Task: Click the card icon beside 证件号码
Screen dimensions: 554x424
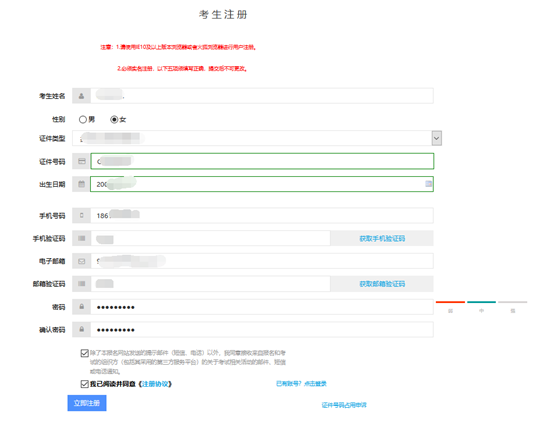Action: click(x=82, y=161)
